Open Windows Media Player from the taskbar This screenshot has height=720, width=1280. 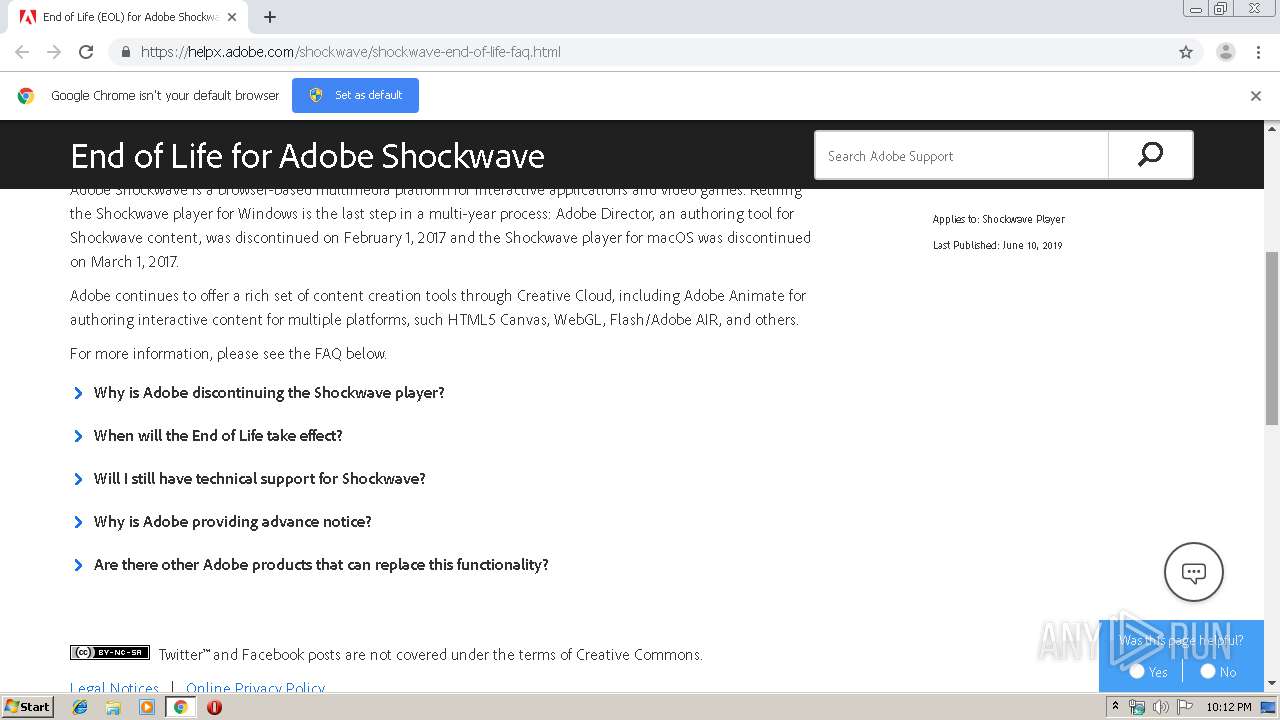[147, 707]
